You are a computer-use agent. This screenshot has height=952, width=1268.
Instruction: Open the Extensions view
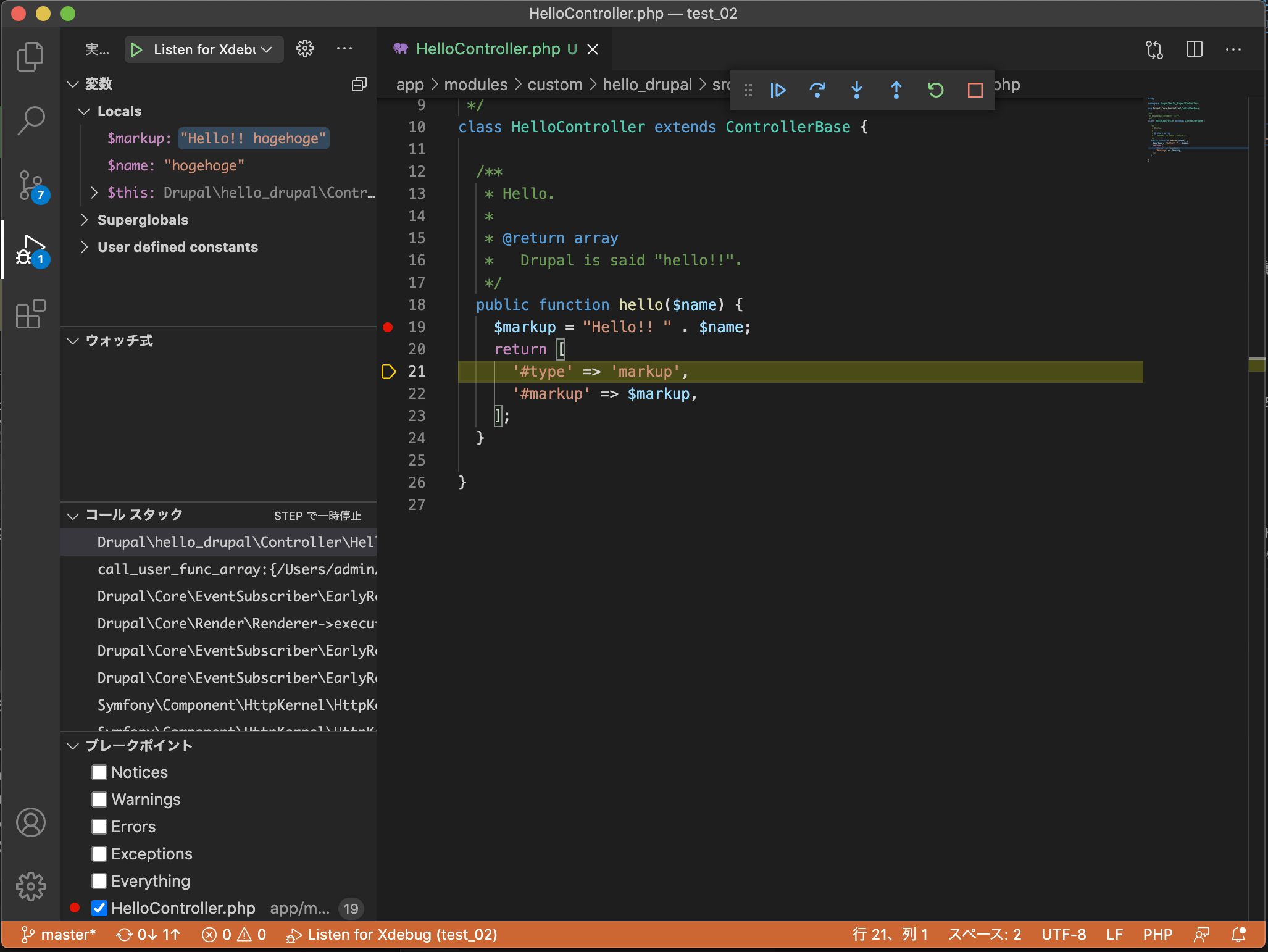[30, 315]
